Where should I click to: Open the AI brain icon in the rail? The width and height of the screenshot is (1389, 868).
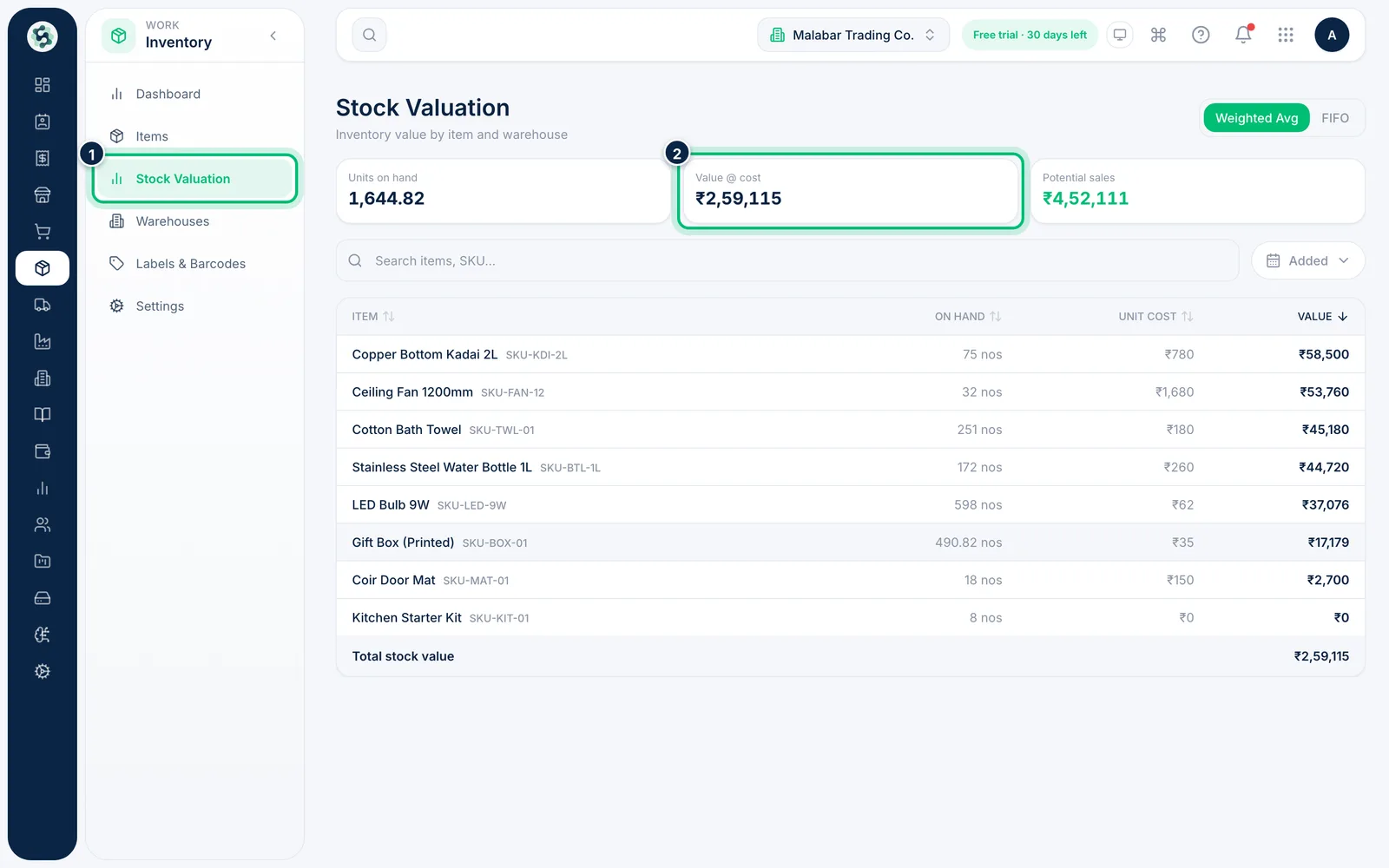(42, 635)
